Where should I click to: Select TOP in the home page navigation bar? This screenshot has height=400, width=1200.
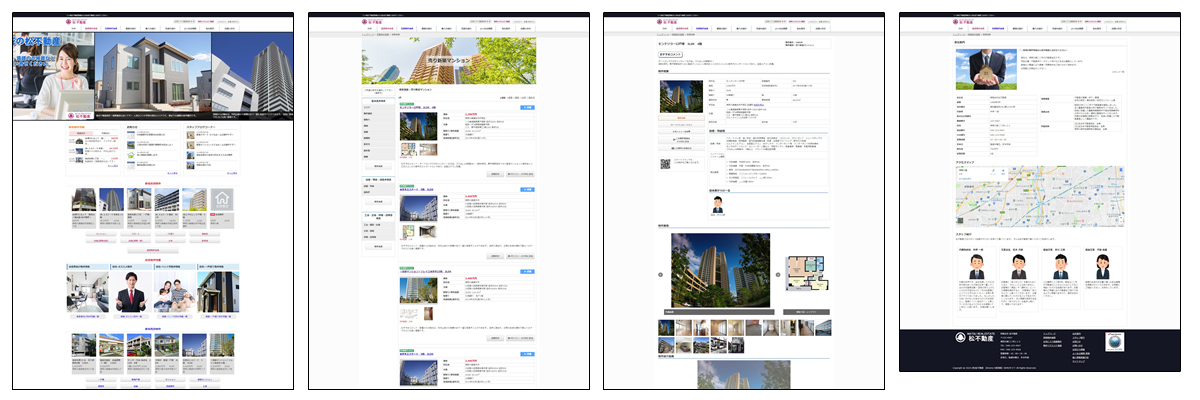click(75, 29)
